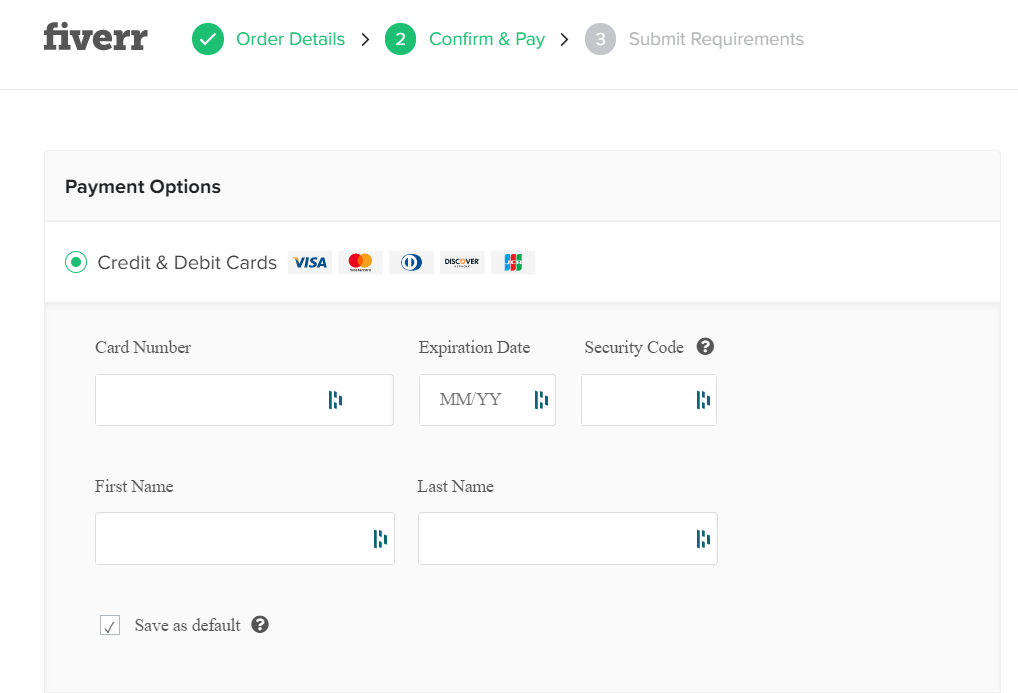This screenshot has width=1018, height=693.
Task: Click the Save as default help icon
Action: pyautogui.click(x=260, y=625)
